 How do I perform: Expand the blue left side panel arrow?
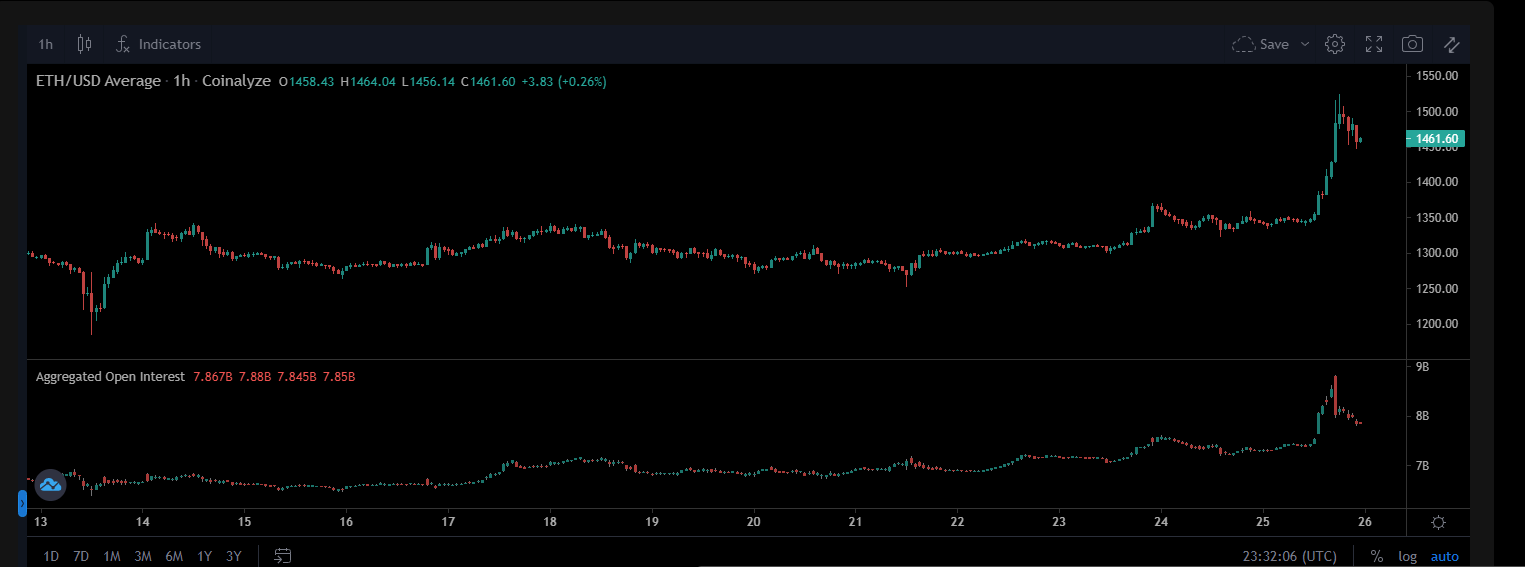22,503
